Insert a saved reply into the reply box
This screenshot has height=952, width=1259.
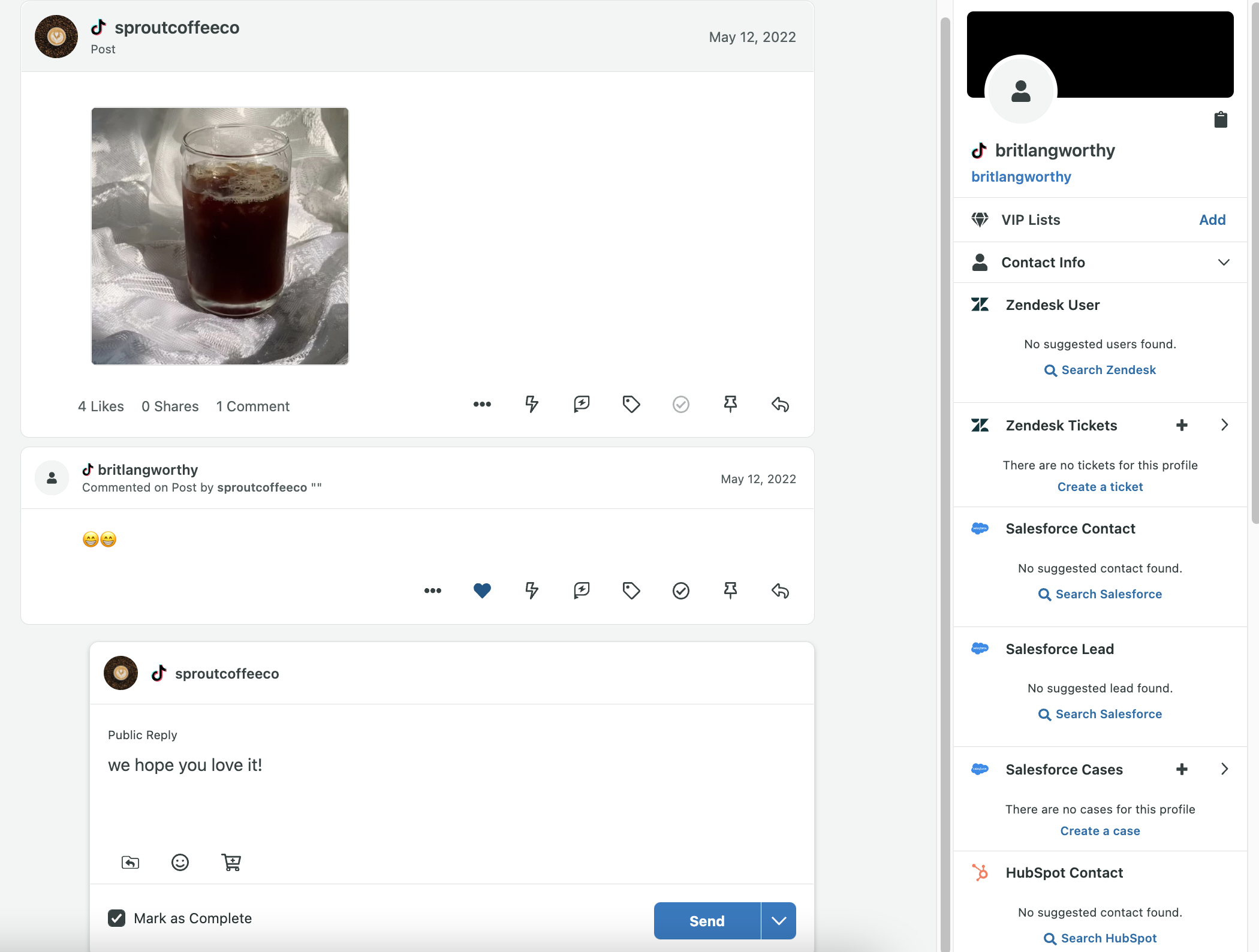[130, 863]
